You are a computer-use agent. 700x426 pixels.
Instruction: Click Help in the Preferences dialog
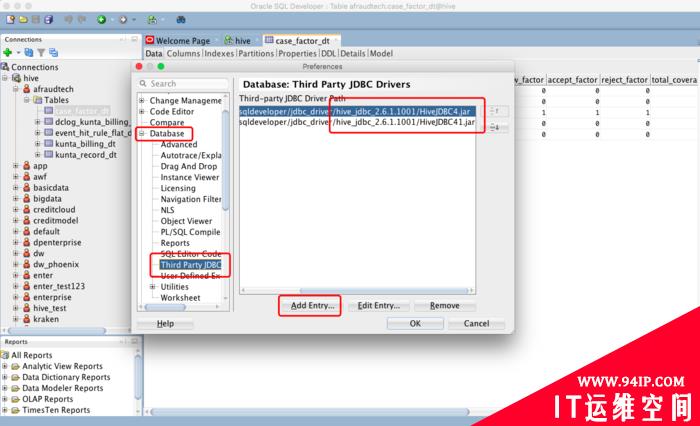click(x=165, y=324)
